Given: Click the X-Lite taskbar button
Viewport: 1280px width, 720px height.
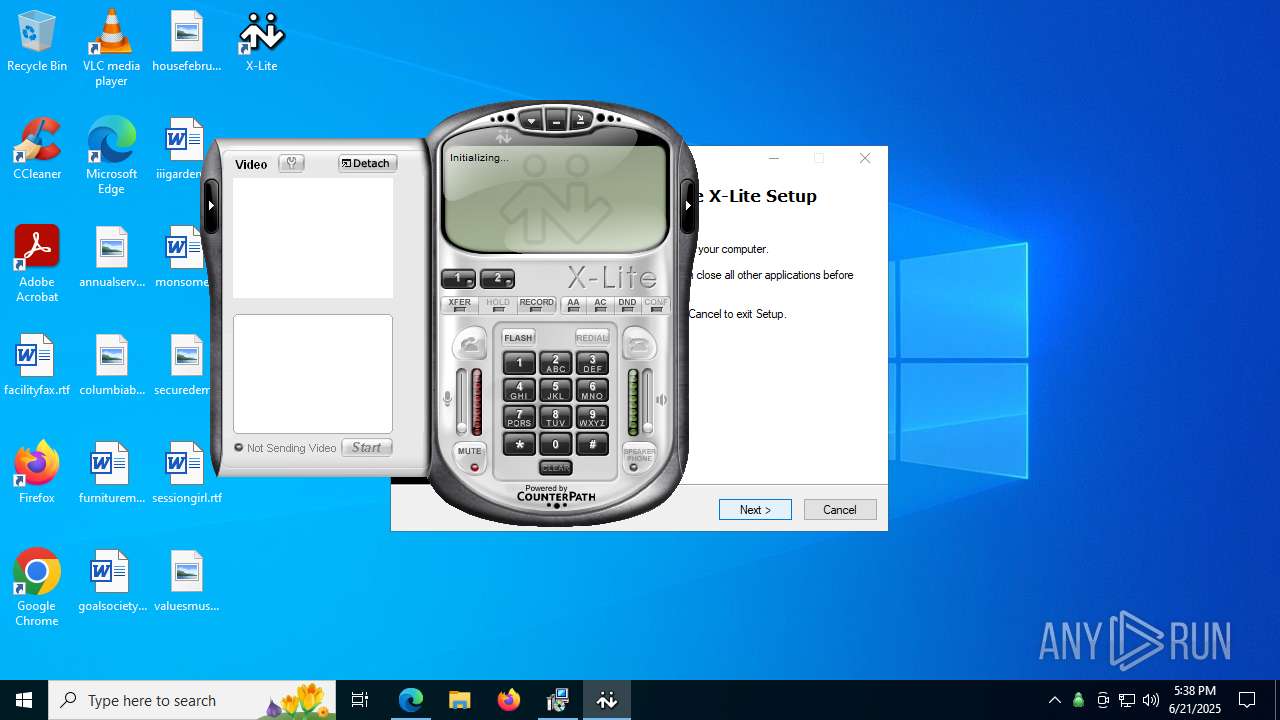Looking at the screenshot, I should pos(607,700).
